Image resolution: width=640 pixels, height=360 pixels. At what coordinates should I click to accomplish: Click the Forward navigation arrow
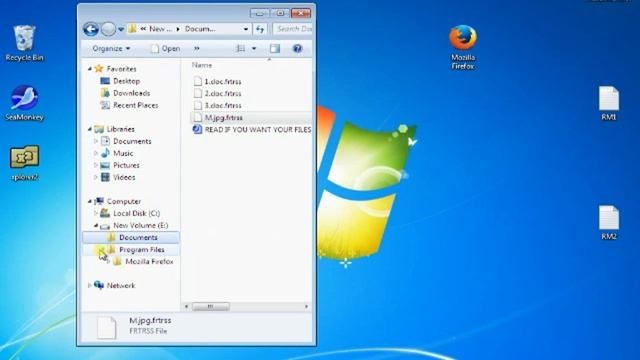point(108,29)
